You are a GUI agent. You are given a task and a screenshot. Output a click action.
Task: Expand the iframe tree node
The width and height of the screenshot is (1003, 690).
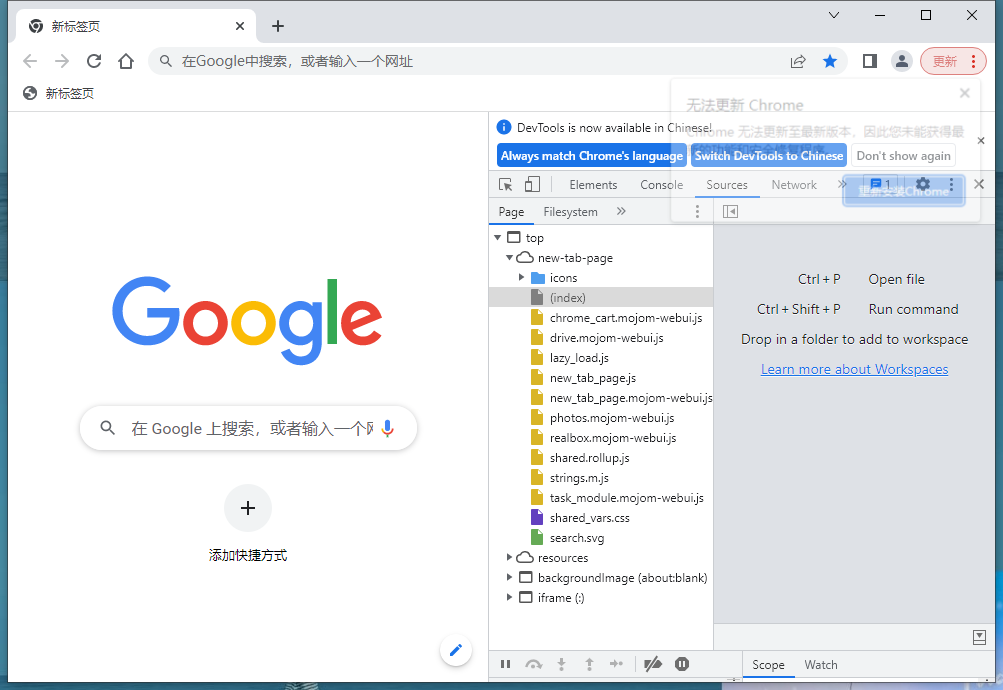(509, 597)
